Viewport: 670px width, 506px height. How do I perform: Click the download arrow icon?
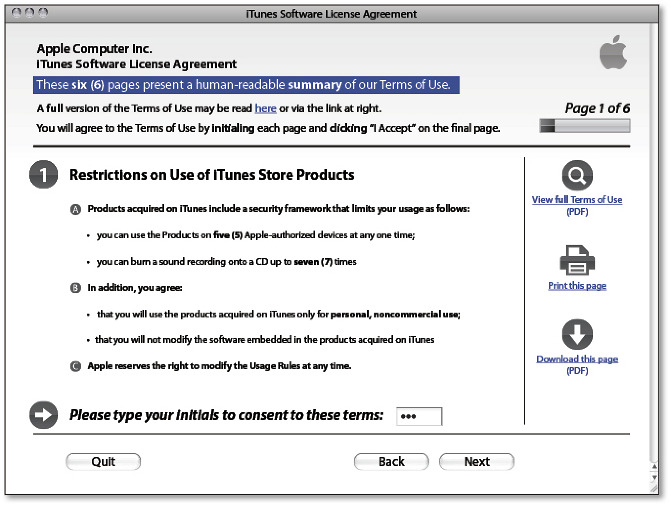(577, 334)
